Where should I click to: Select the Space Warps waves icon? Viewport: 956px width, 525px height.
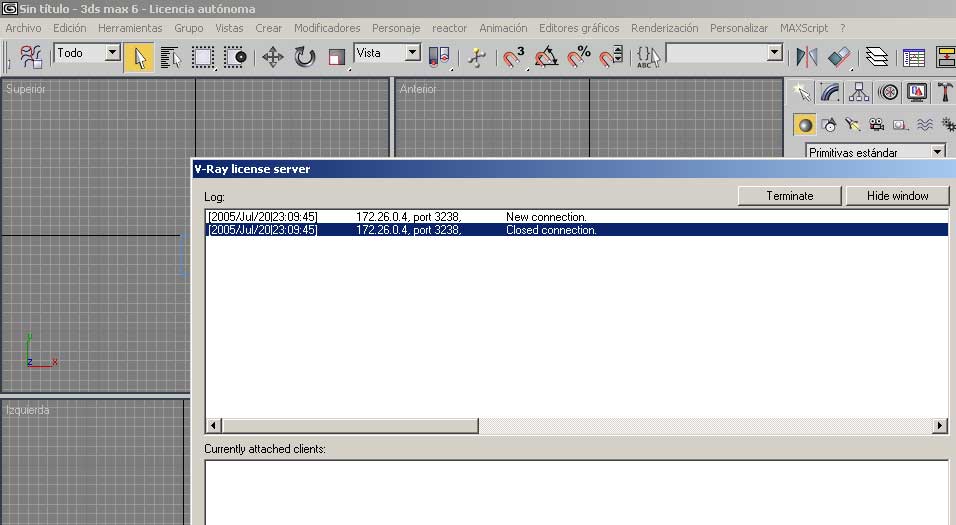(x=924, y=125)
